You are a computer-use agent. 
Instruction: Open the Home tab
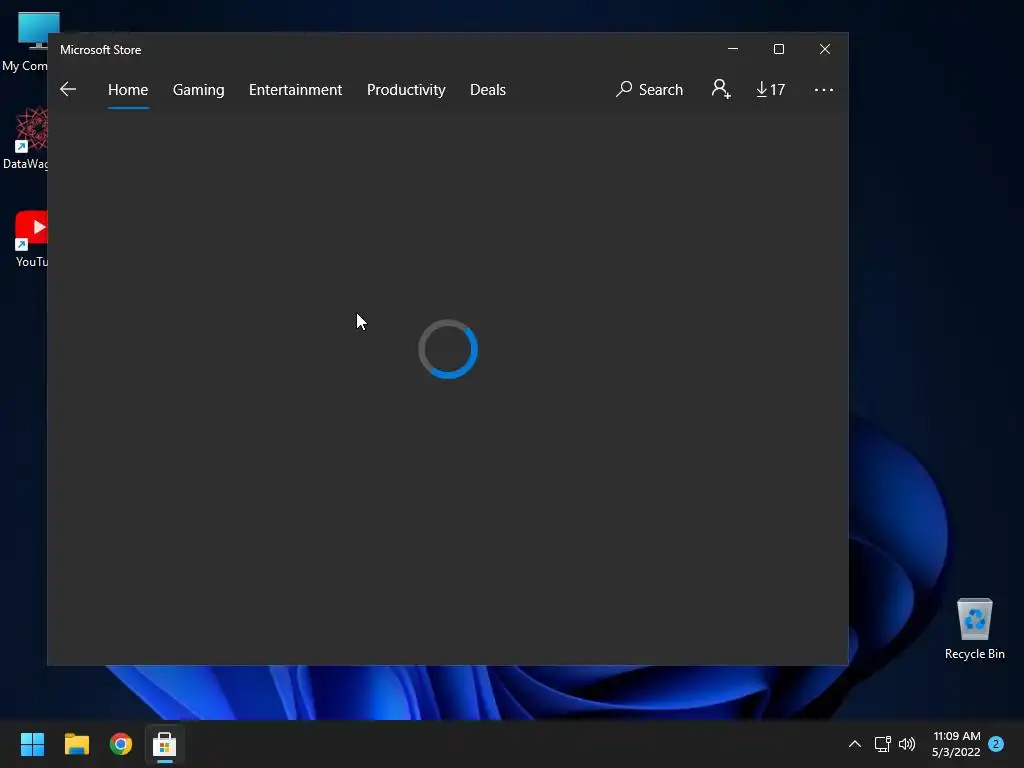pyautogui.click(x=128, y=89)
